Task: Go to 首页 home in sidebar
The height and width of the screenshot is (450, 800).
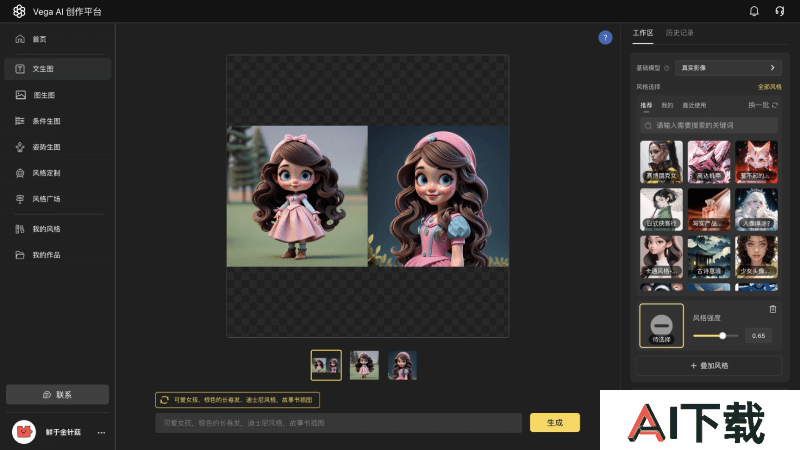Action: click(x=57, y=39)
